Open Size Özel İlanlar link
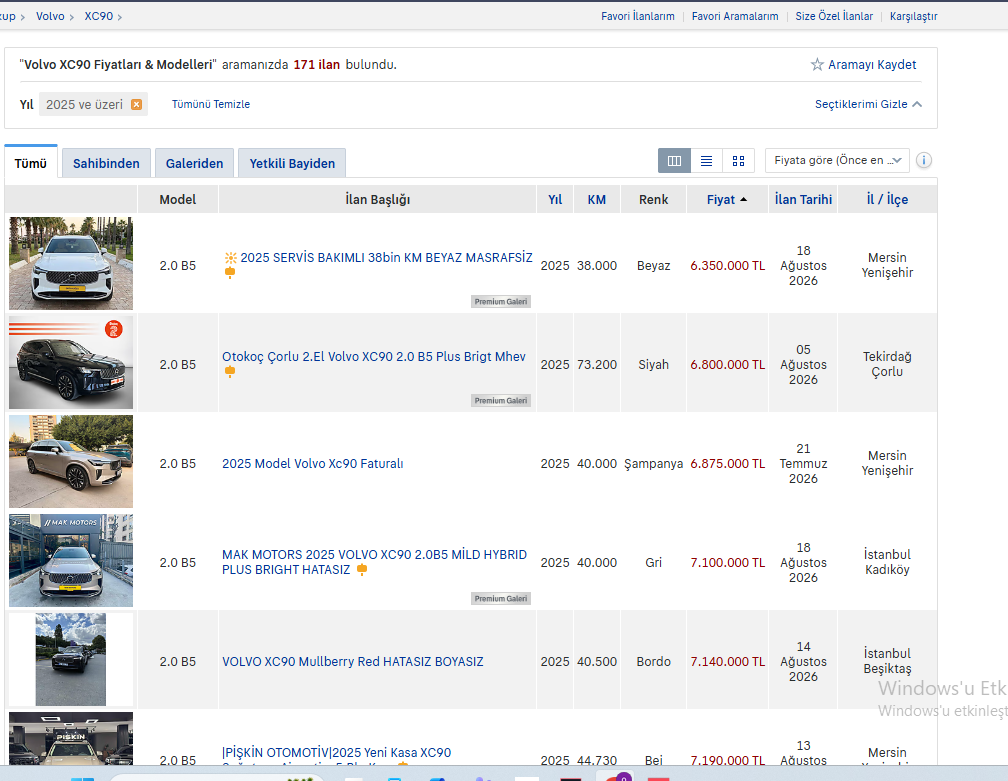Image resolution: width=1008 pixels, height=781 pixels. (x=834, y=16)
